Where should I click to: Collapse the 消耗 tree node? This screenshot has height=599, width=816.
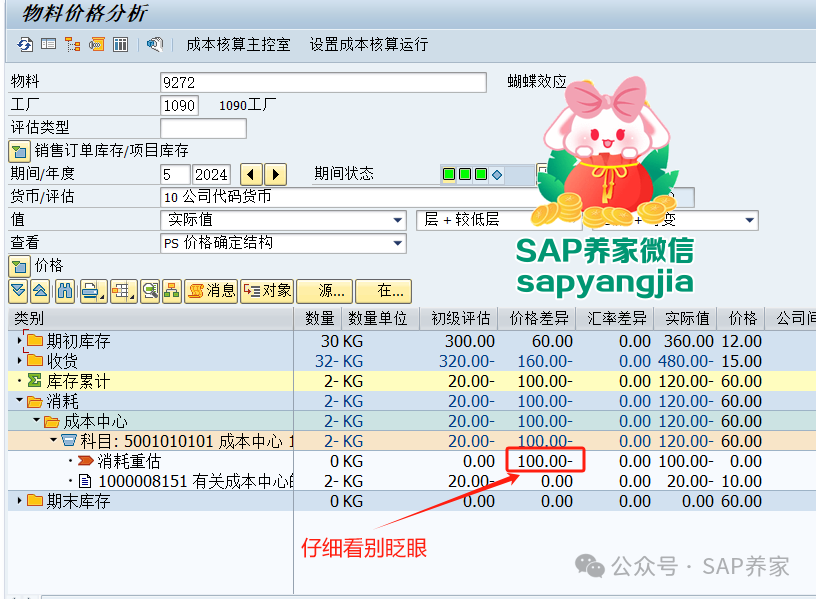pyautogui.click(x=19, y=401)
